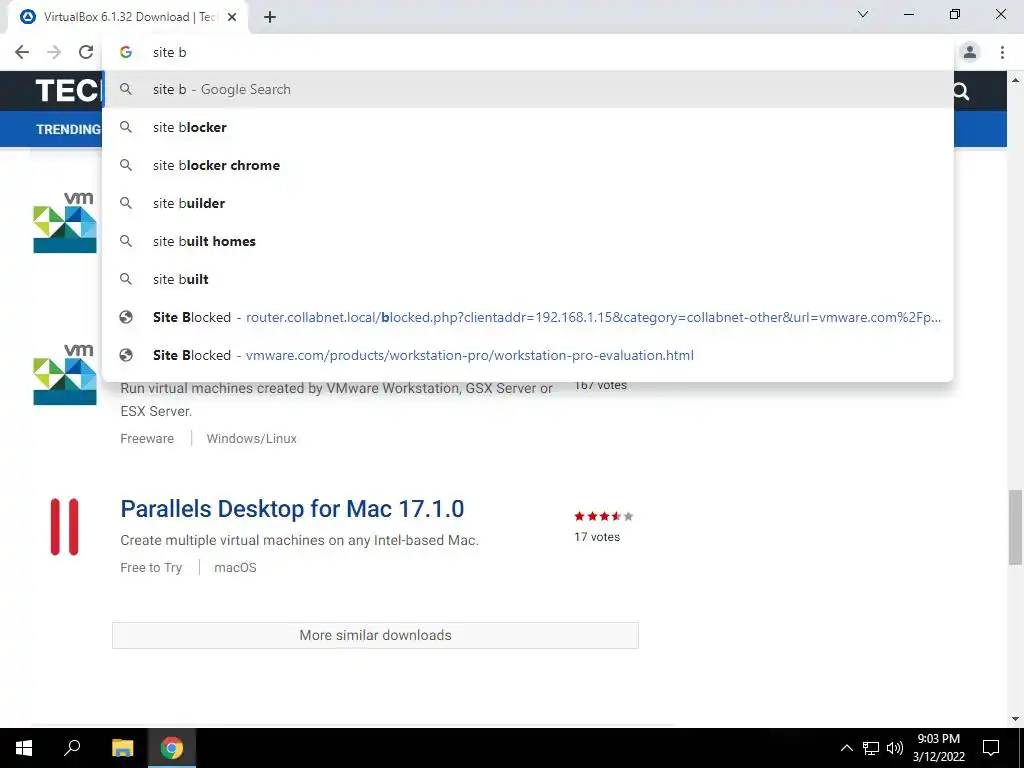Click the red Parallels Desktop icon
Screen dimensions: 1024x768
[65, 527]
